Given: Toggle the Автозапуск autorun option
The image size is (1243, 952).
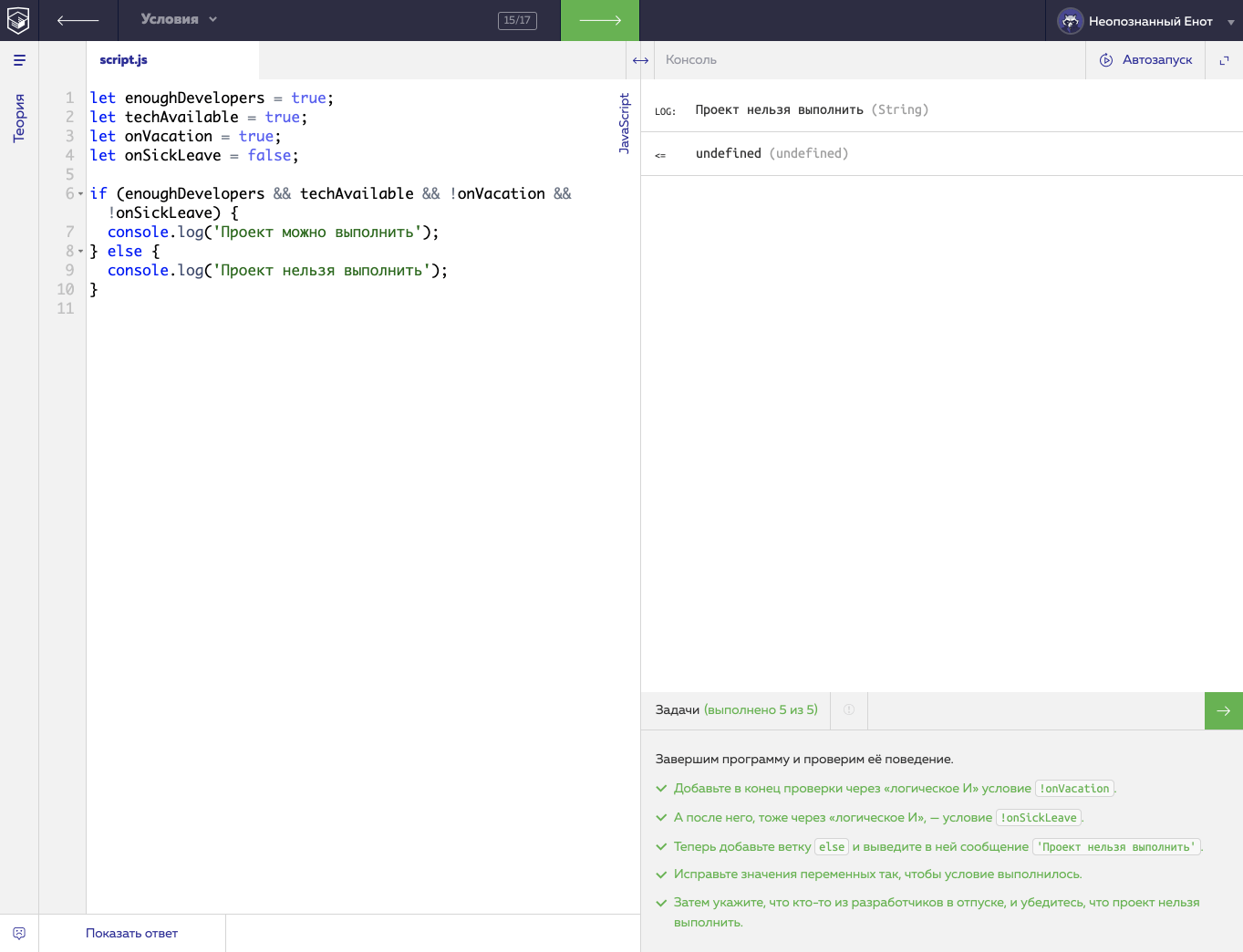Looking at the screenshot, I should click(1146, 60).
